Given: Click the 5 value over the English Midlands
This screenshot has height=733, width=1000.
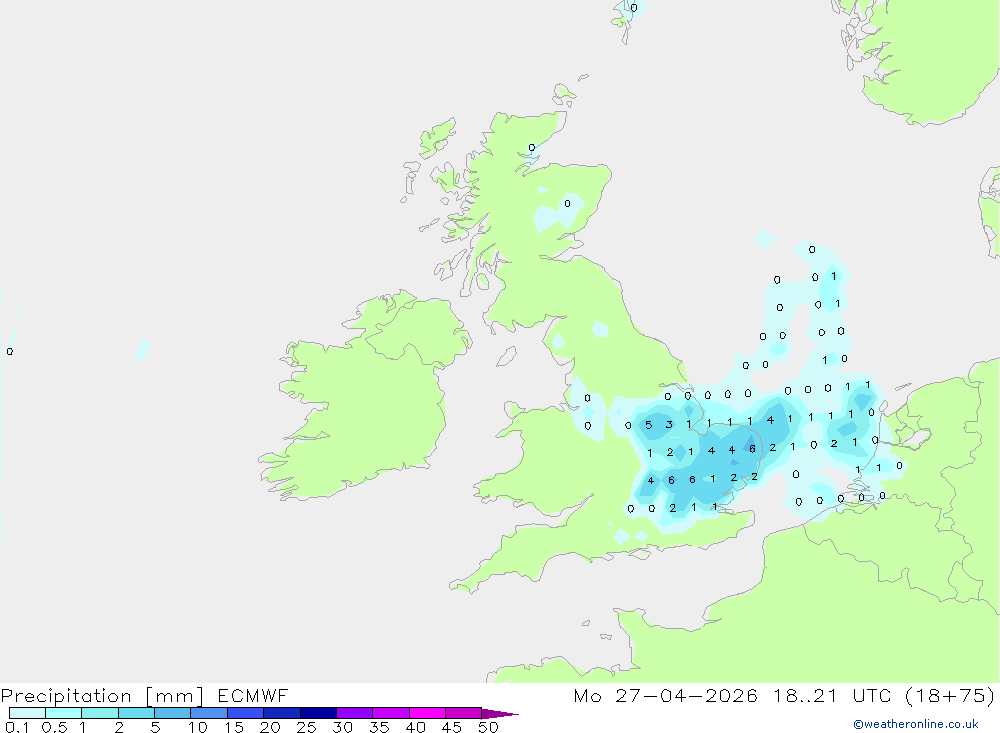Looking at the screenshot, I should pyautogui.click(x=649, y=425).
